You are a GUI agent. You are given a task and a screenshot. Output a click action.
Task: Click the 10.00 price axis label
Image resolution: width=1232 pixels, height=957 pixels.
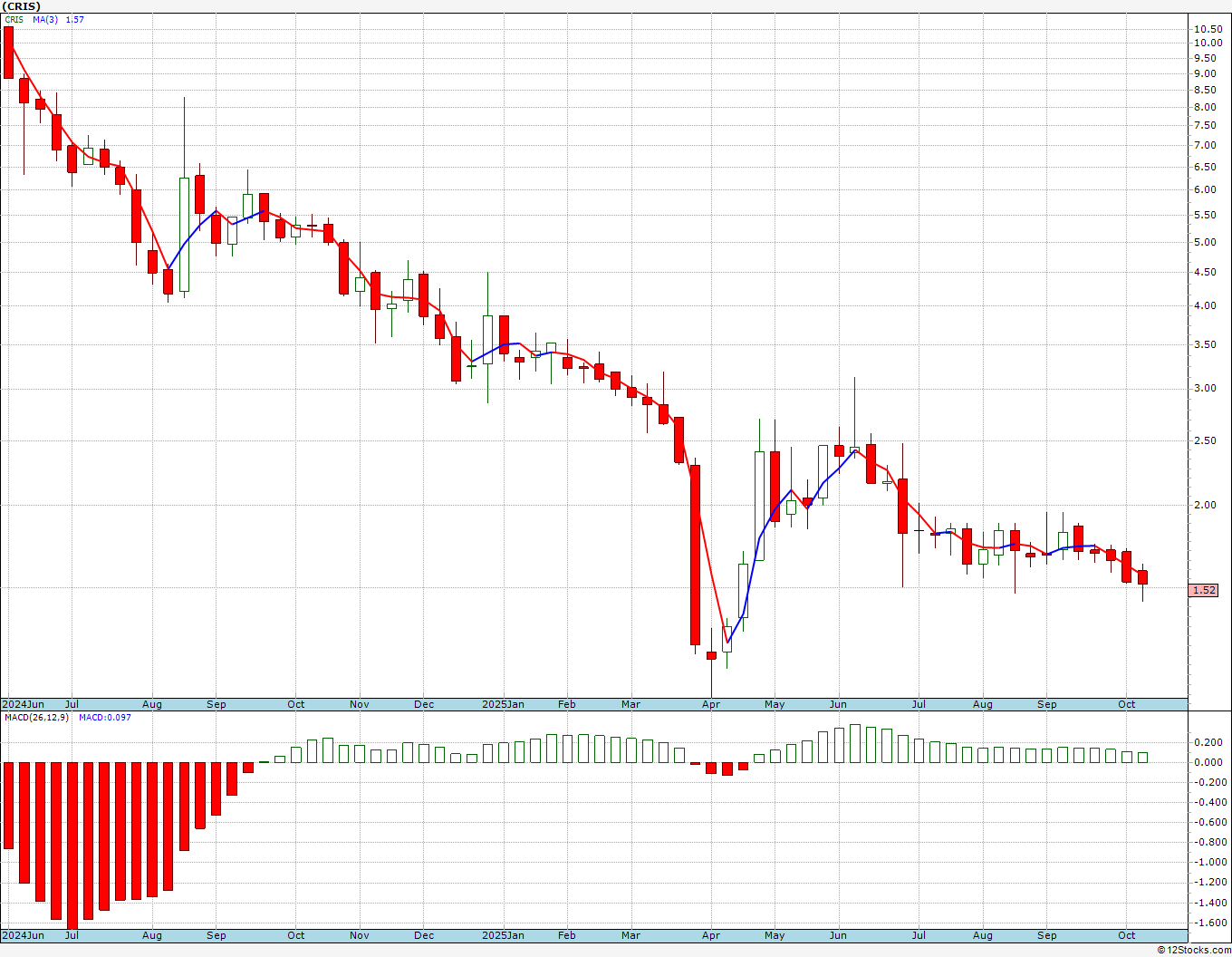1207,43
